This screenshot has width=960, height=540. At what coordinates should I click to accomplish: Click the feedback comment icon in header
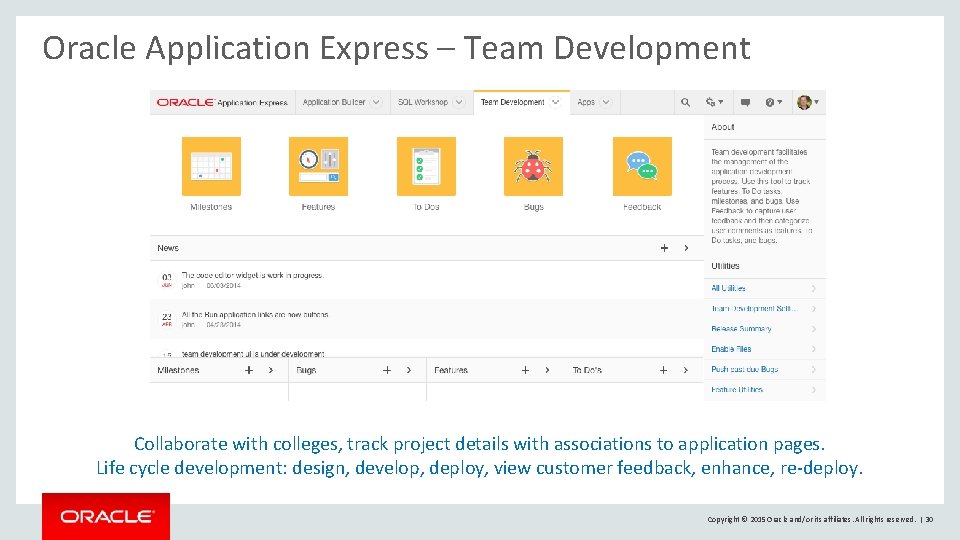(745, 102)
